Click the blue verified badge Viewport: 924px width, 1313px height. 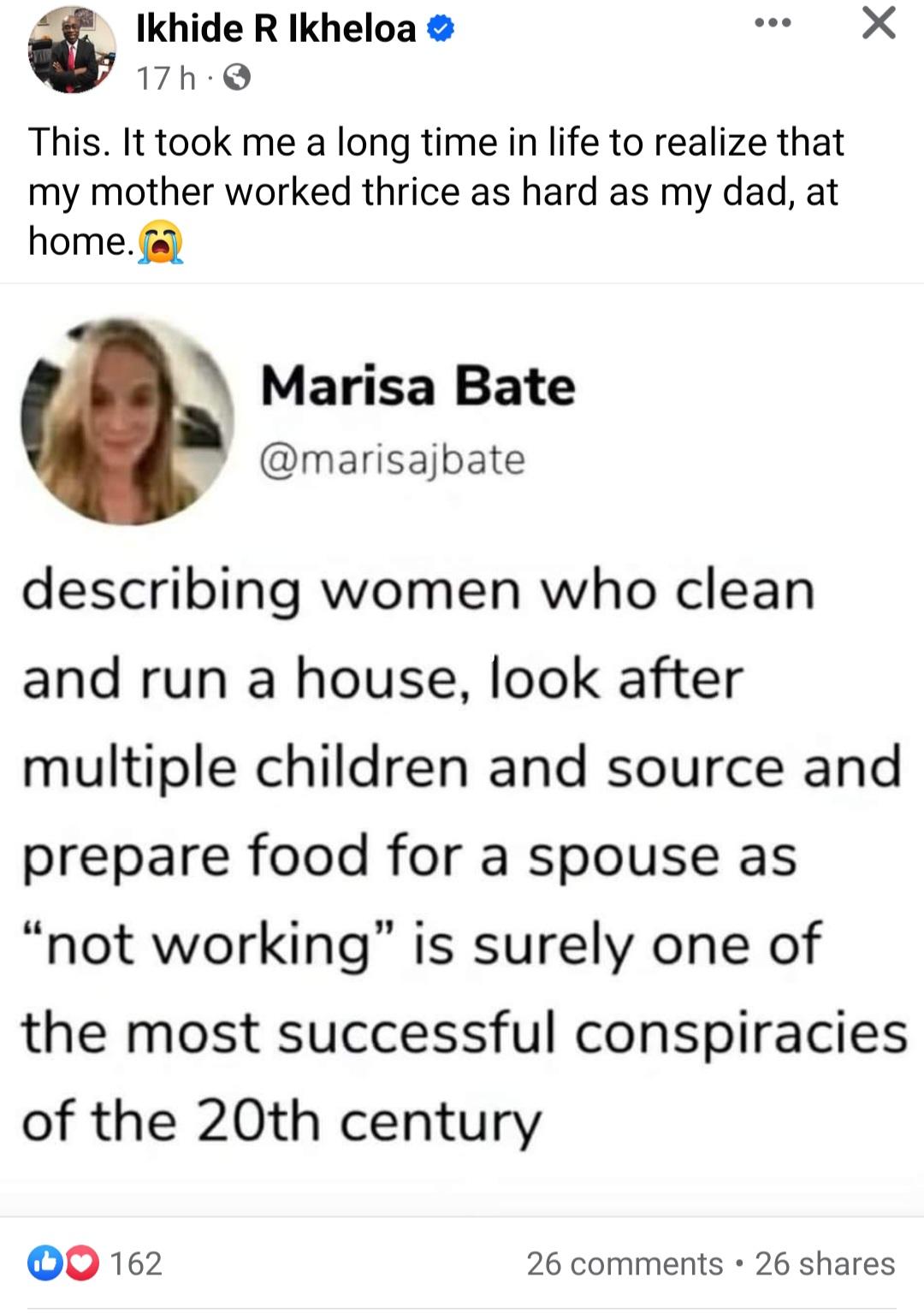point(440,30)
